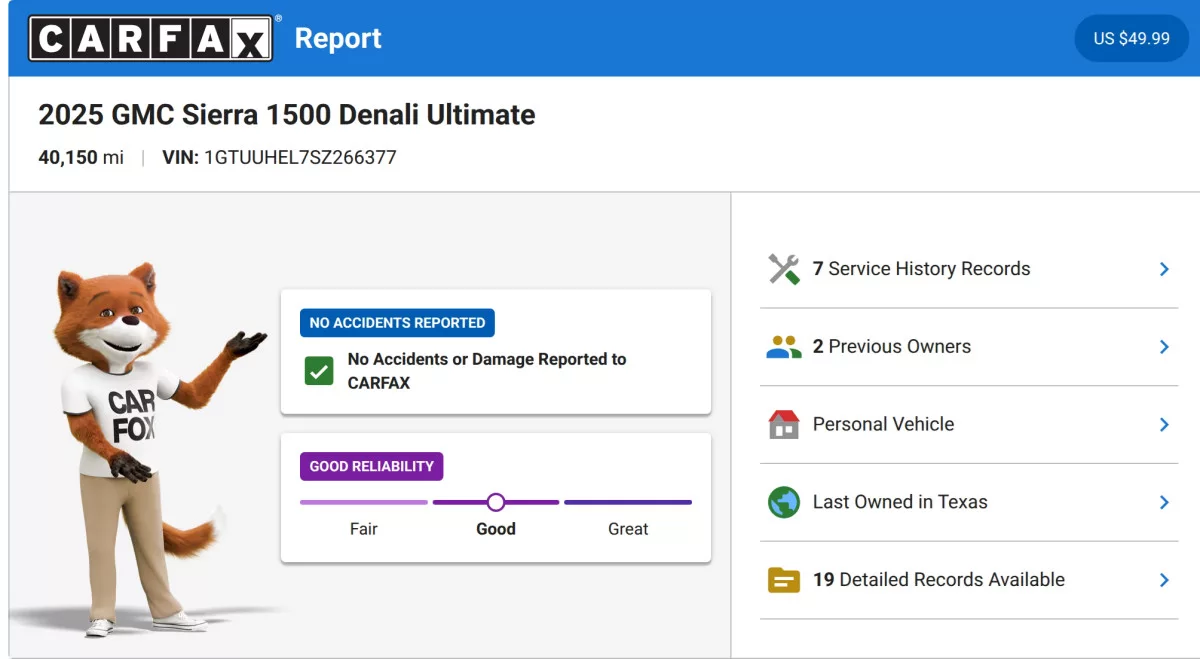Click the VIN number text

click(x=300, y=158)
